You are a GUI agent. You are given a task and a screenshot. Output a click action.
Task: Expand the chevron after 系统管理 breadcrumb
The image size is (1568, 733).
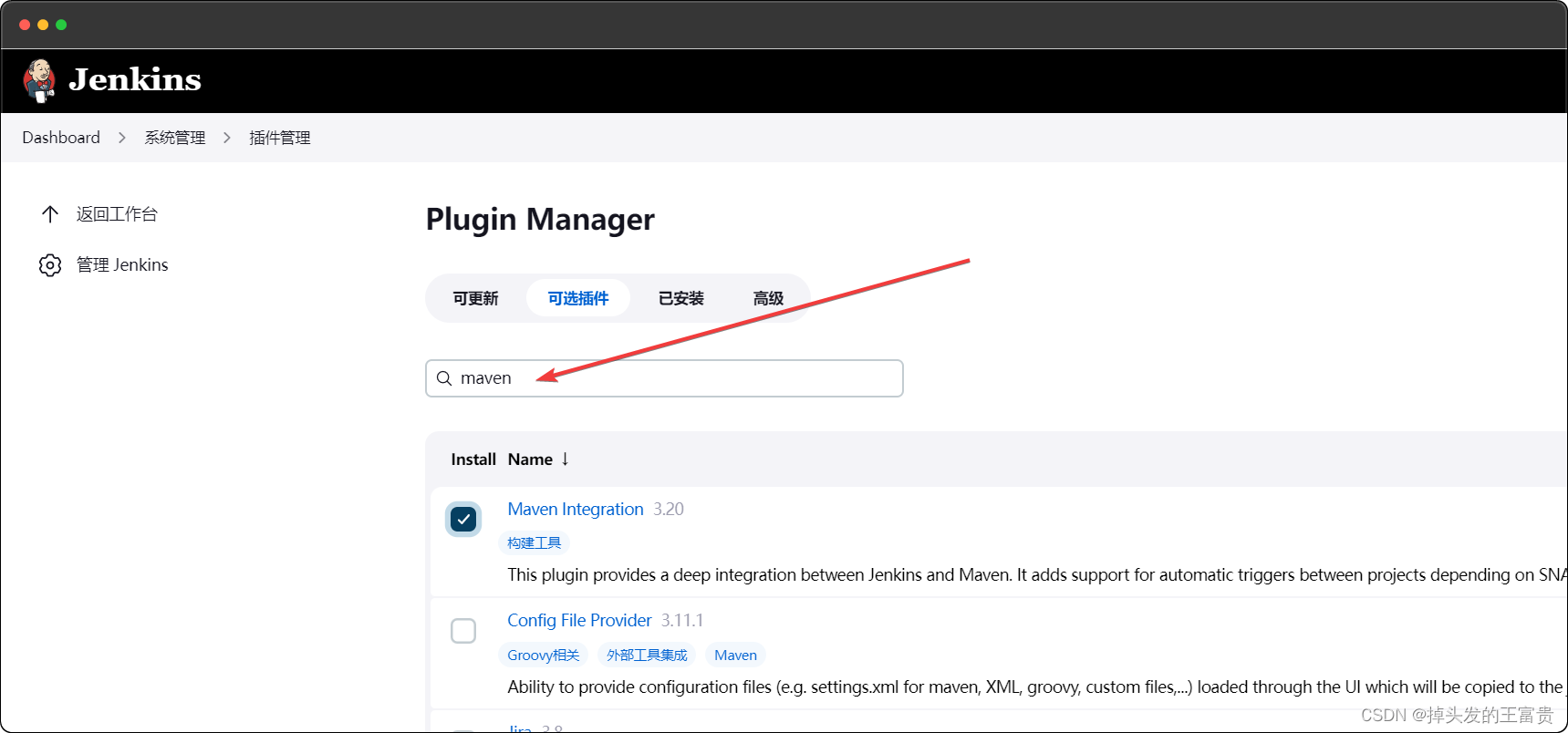[x=227, y=138]
